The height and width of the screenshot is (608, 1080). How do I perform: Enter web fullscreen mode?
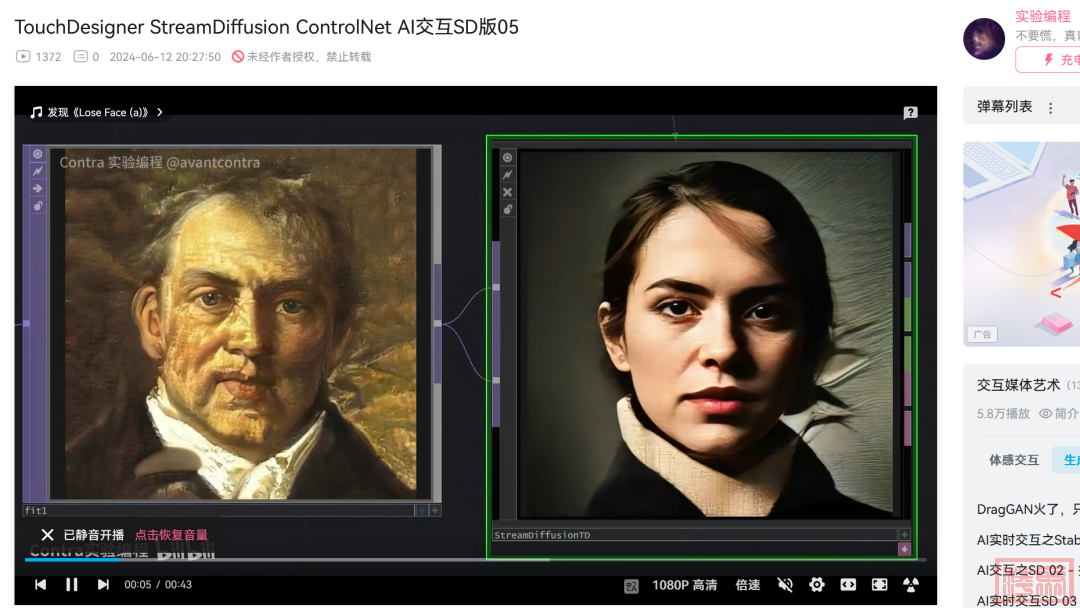[x=848, y=585]
